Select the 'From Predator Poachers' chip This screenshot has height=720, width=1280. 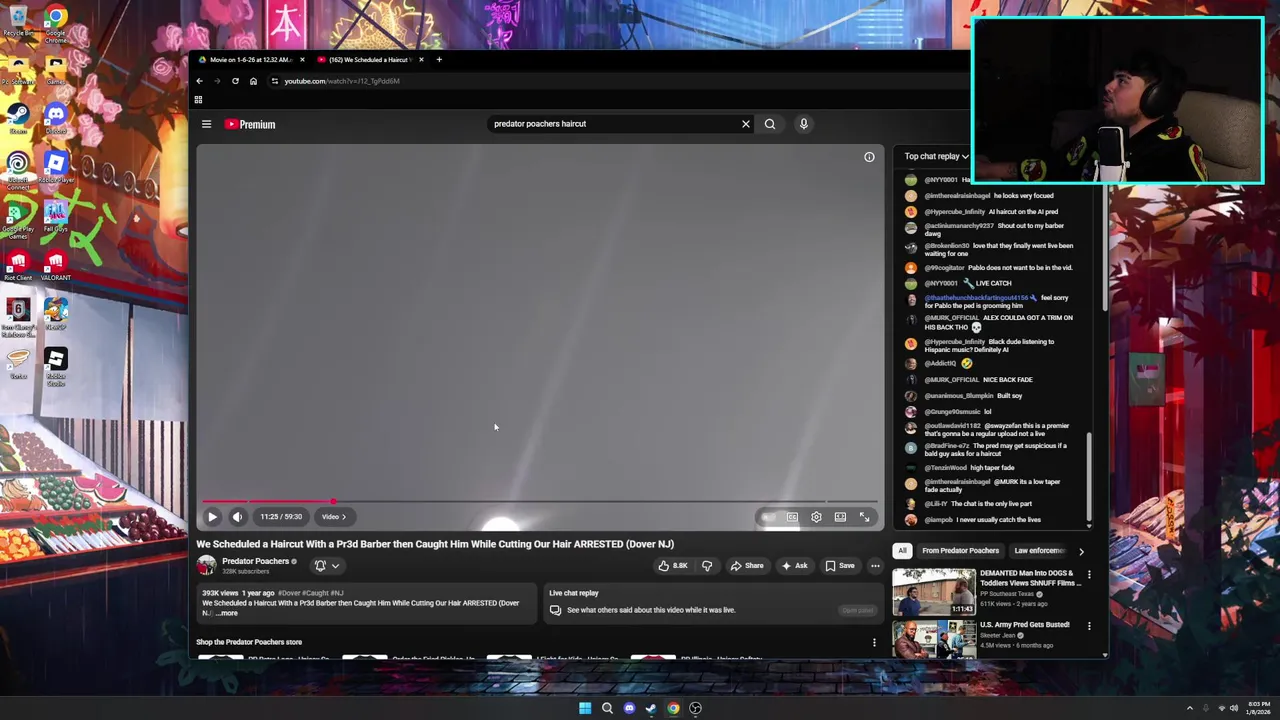click(960, 551)
